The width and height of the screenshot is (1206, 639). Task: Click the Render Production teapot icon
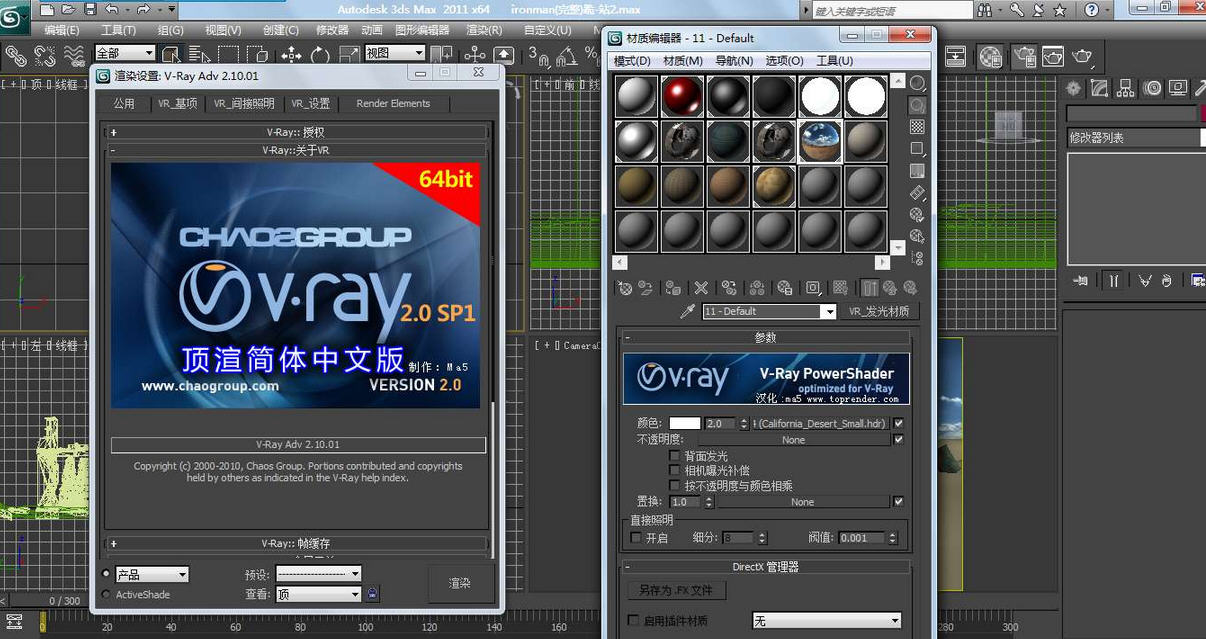[x=1082, y=56]
